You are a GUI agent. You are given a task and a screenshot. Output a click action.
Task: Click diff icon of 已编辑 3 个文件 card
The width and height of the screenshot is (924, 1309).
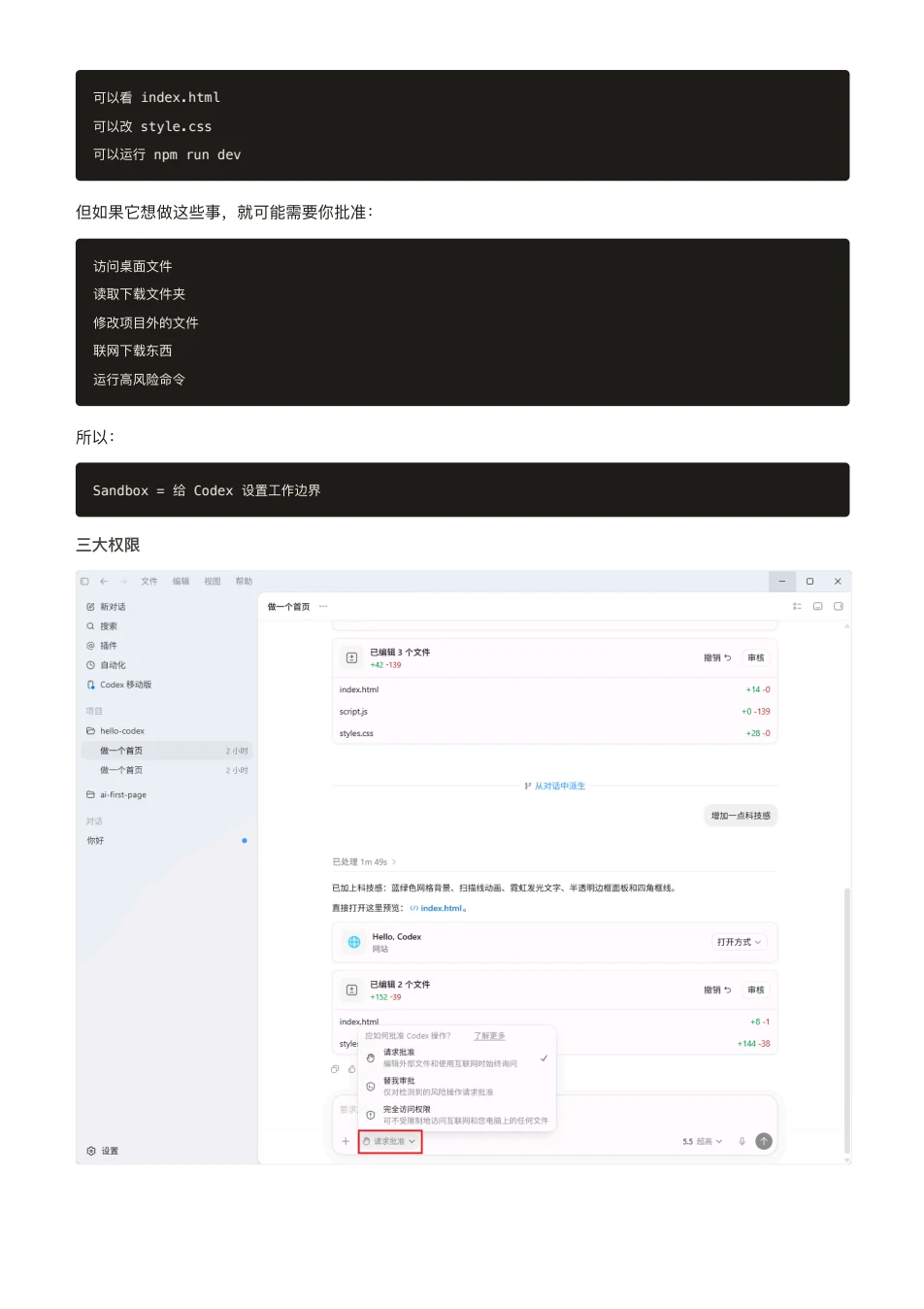351,658
